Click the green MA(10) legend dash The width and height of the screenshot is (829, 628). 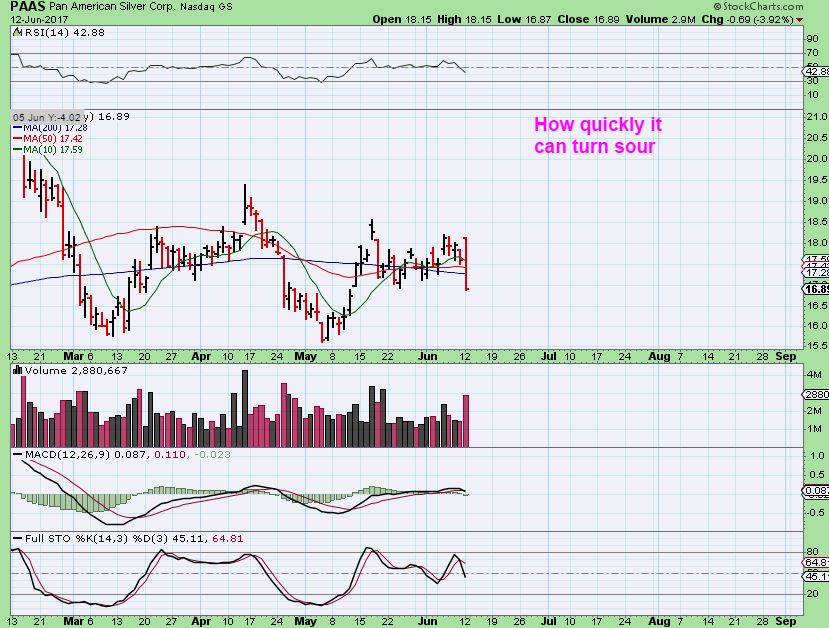[17, 150]
